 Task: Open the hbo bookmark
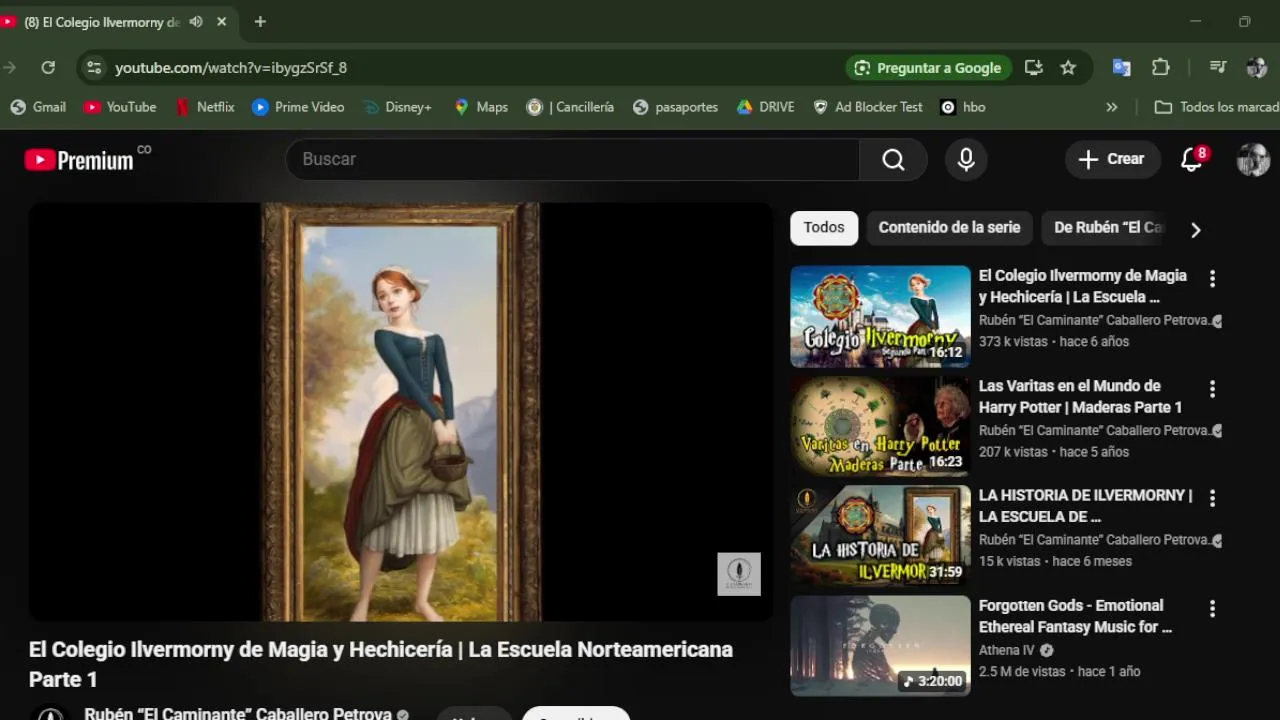click(x=963, y=107)
